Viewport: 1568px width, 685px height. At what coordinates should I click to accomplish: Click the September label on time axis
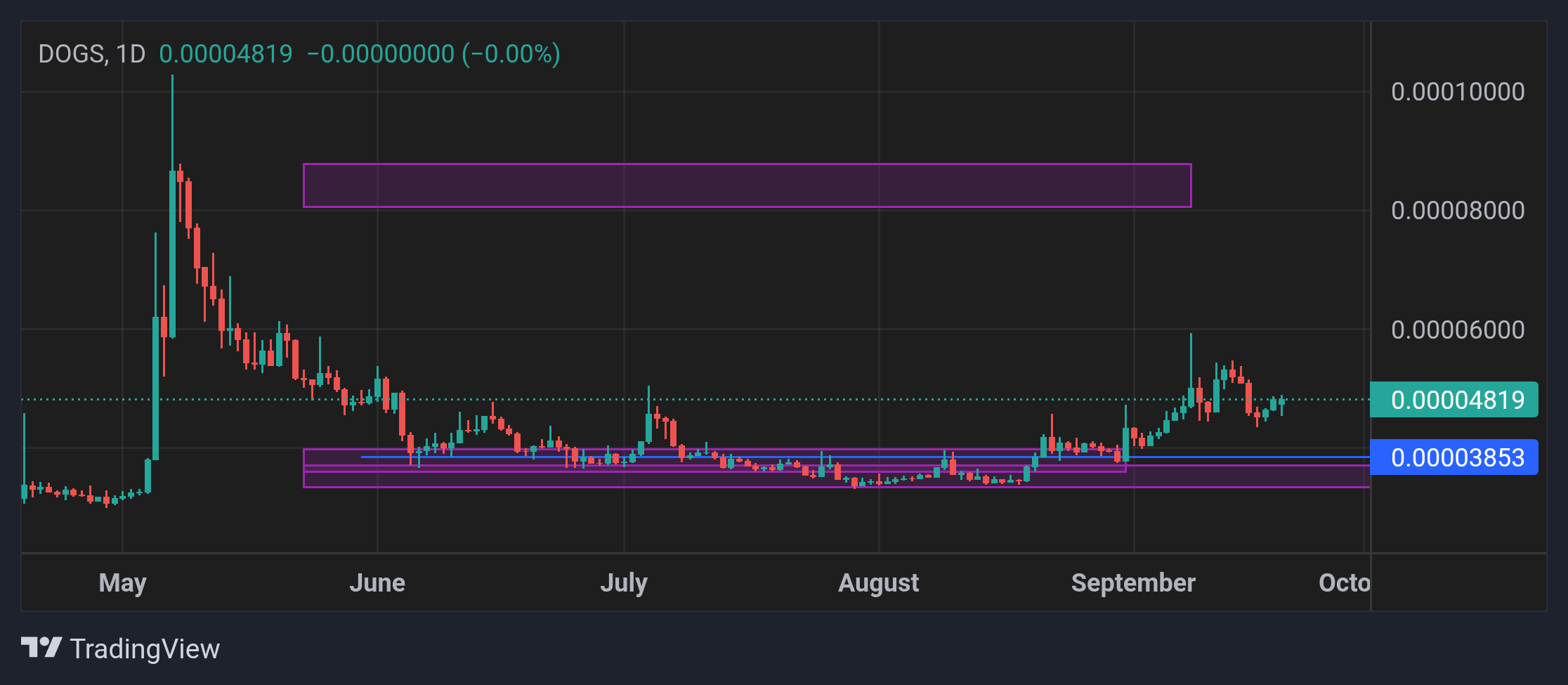coord(1133,582)
